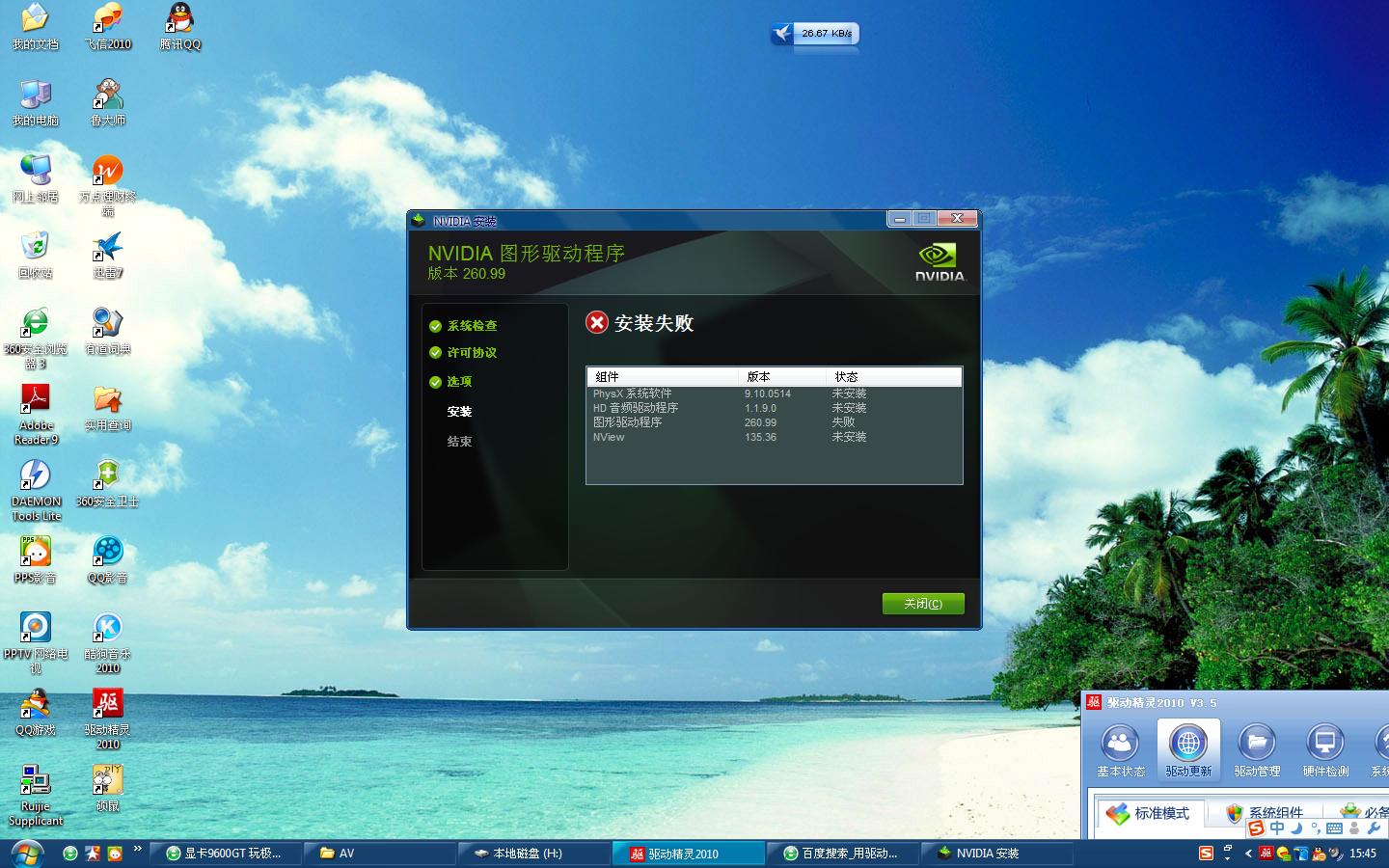Open 驱动管理 in 驱动精灵 window
The width and height of the screenshot is (1389, 868).
pos(1257,750)
